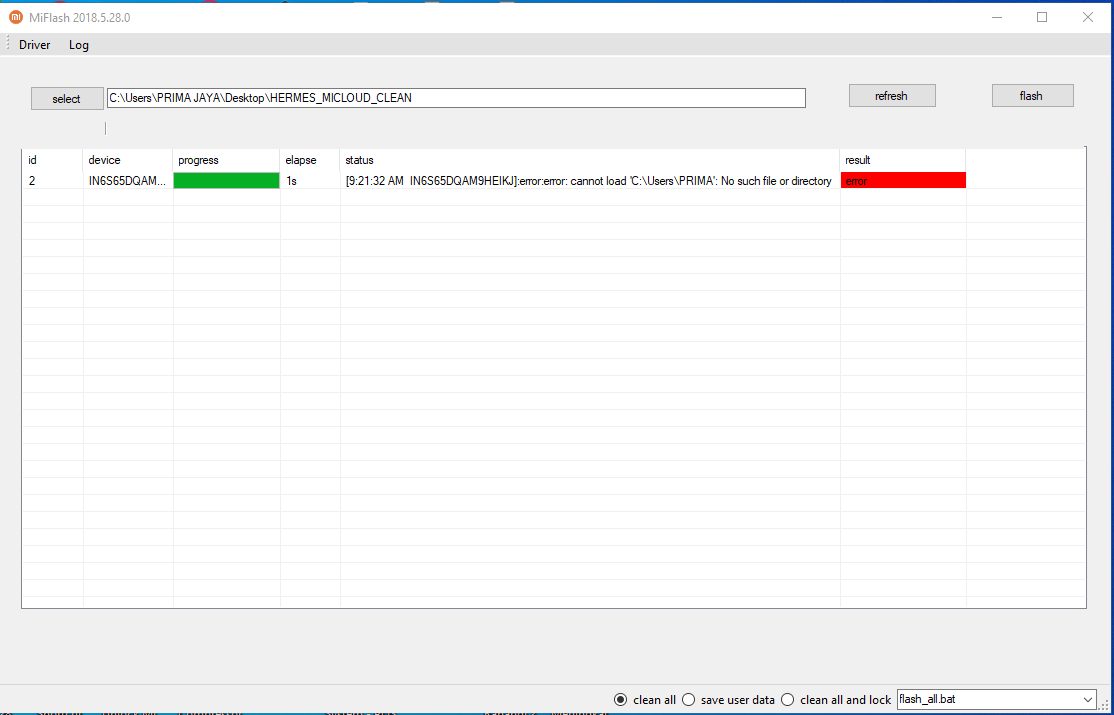Click the device column header
This screenshot has height=715, width=1114.
(x=127, y=160)
